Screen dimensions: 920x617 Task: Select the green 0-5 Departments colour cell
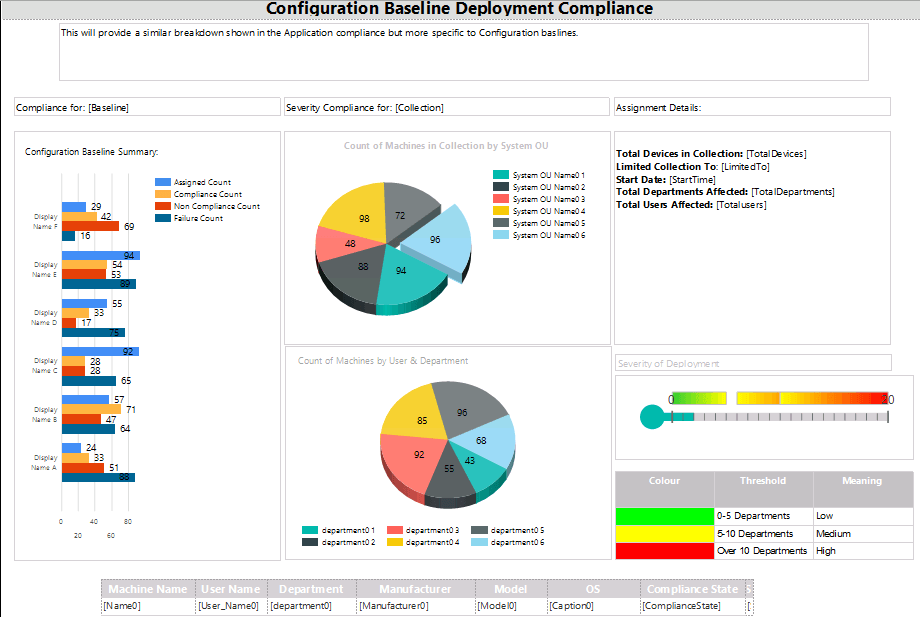click(665, 516)
